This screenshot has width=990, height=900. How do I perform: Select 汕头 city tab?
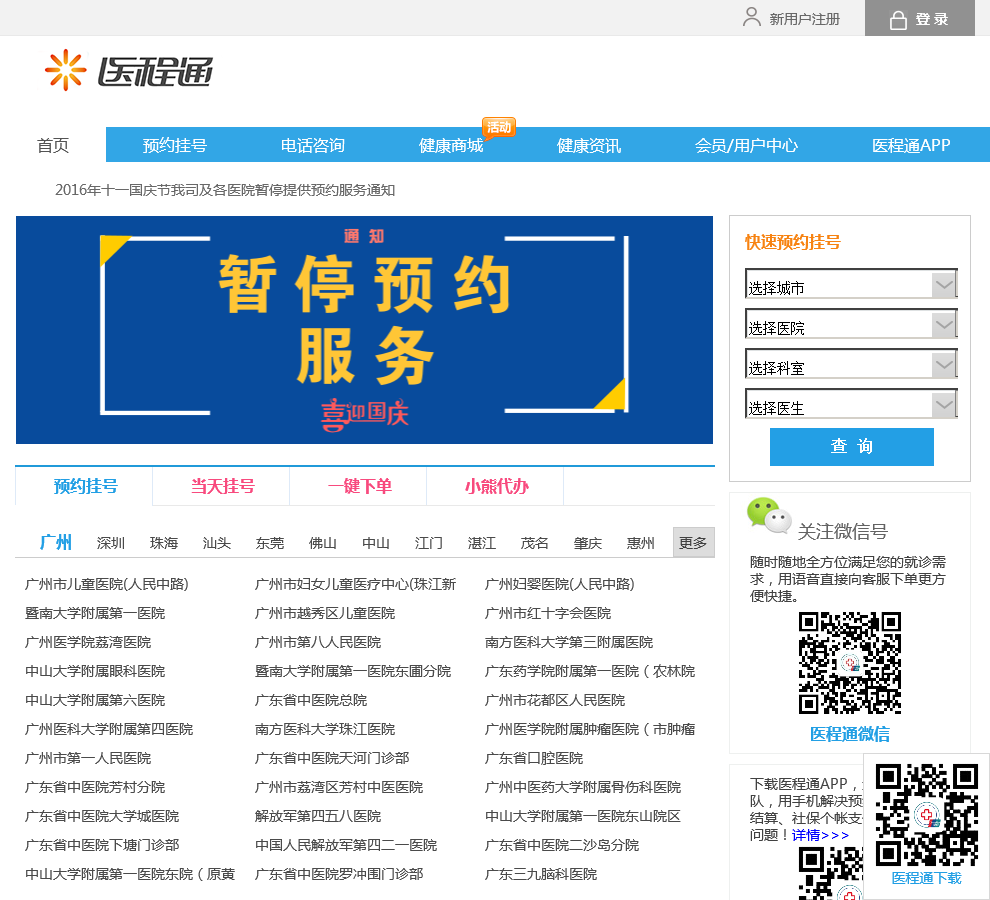217,543
